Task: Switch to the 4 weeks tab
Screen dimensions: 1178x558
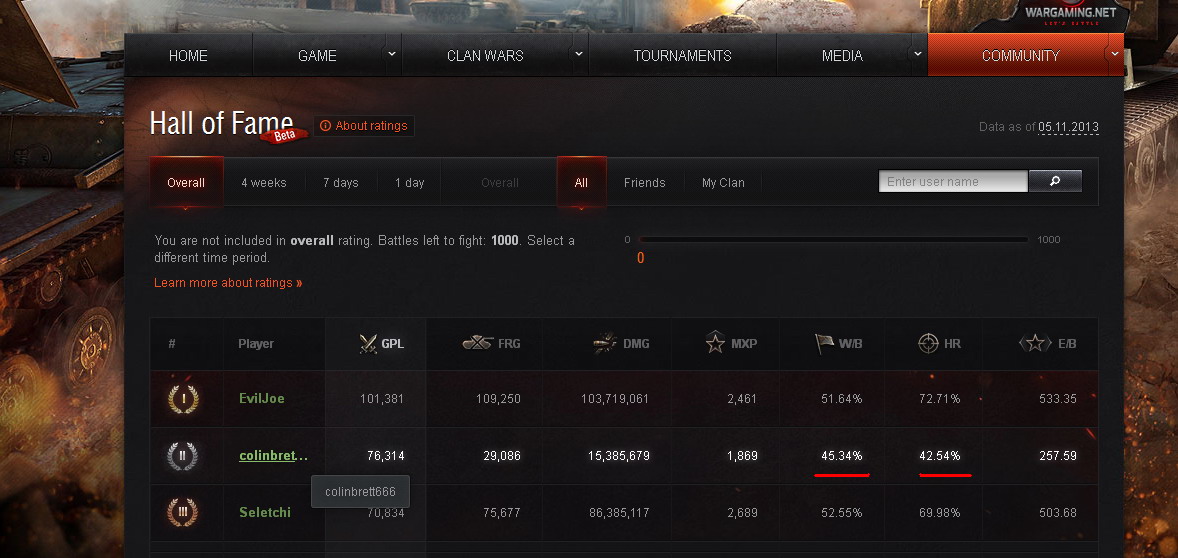Action: 264,183
